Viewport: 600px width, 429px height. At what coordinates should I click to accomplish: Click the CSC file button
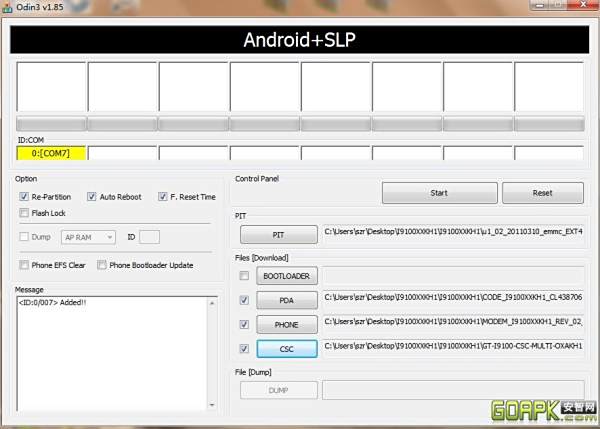[287, 349]
